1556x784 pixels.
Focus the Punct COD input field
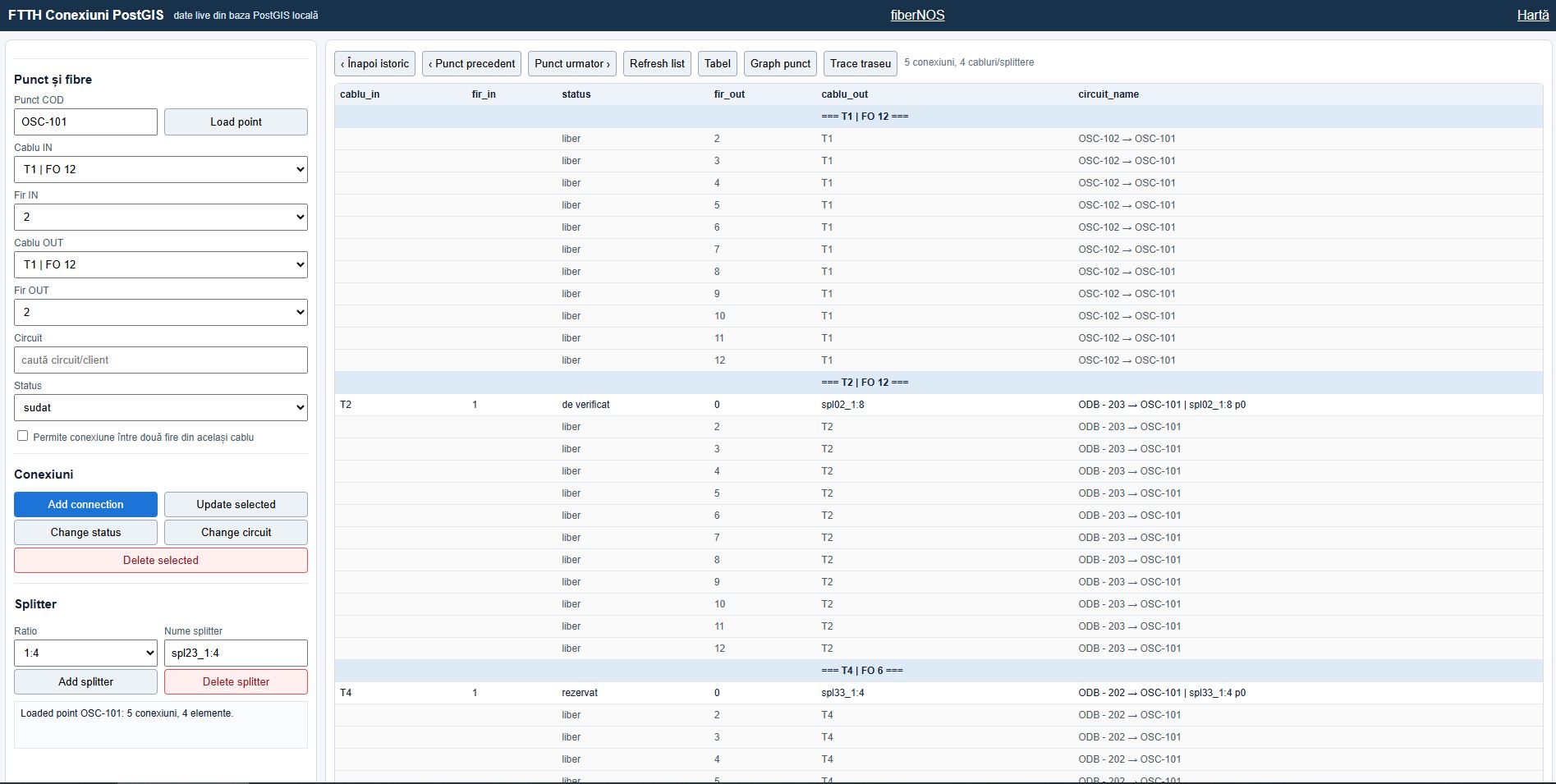pos(85,121)
